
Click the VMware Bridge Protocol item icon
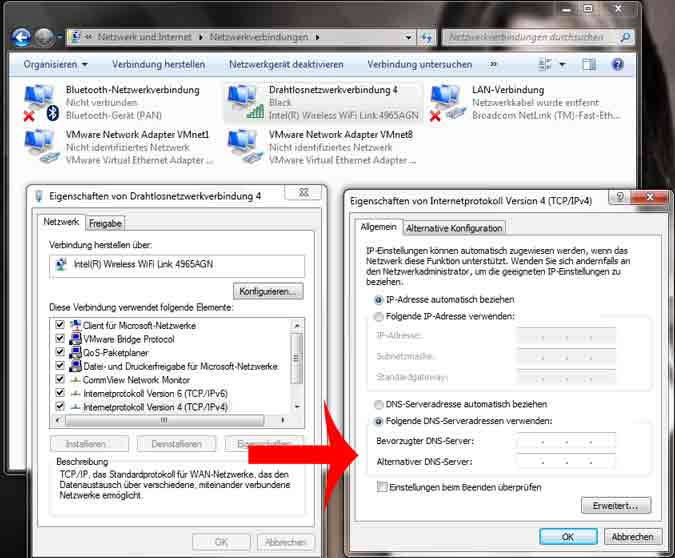pos(75,339)
